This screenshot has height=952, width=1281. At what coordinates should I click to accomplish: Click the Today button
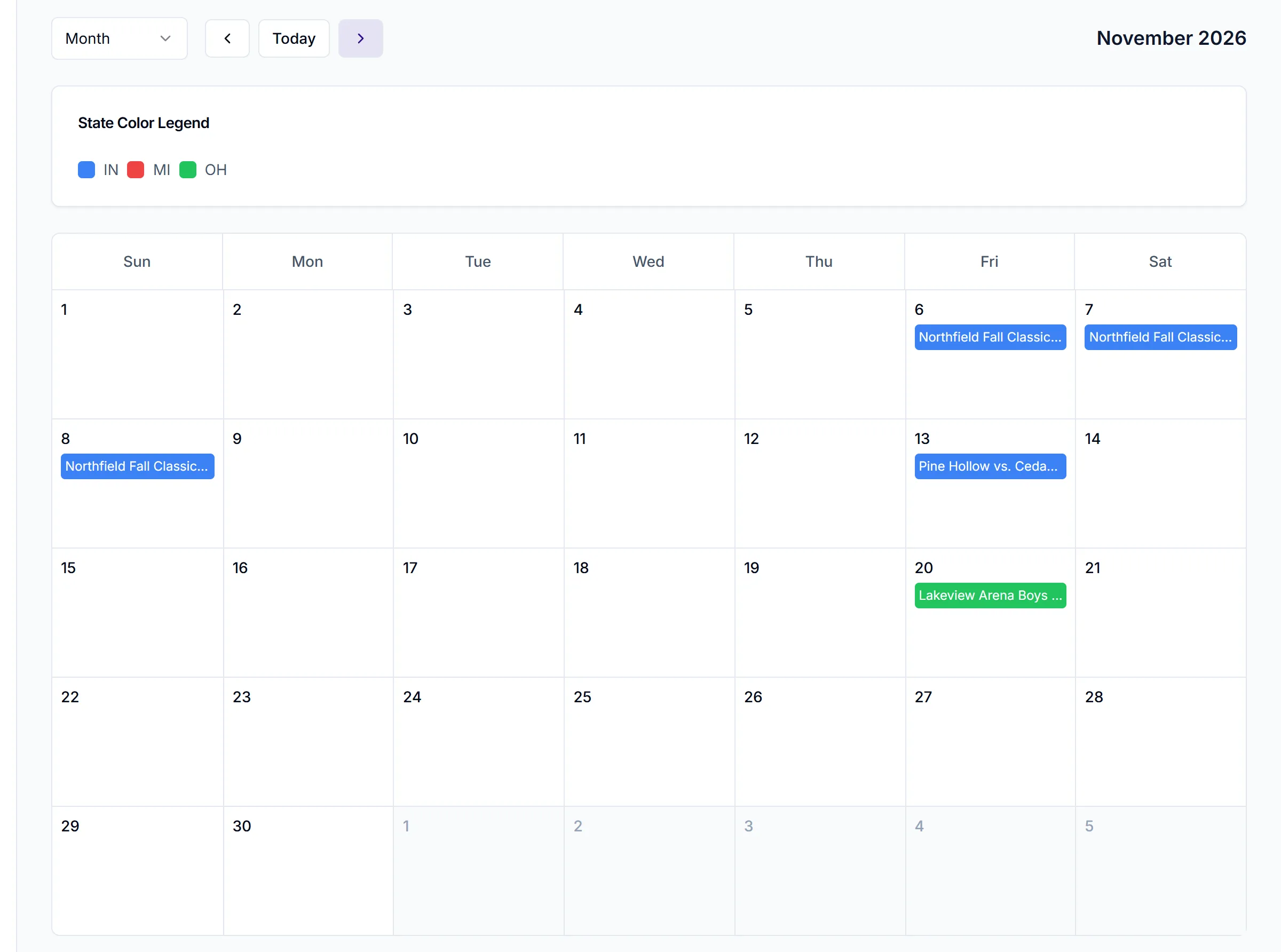point(294,38)
